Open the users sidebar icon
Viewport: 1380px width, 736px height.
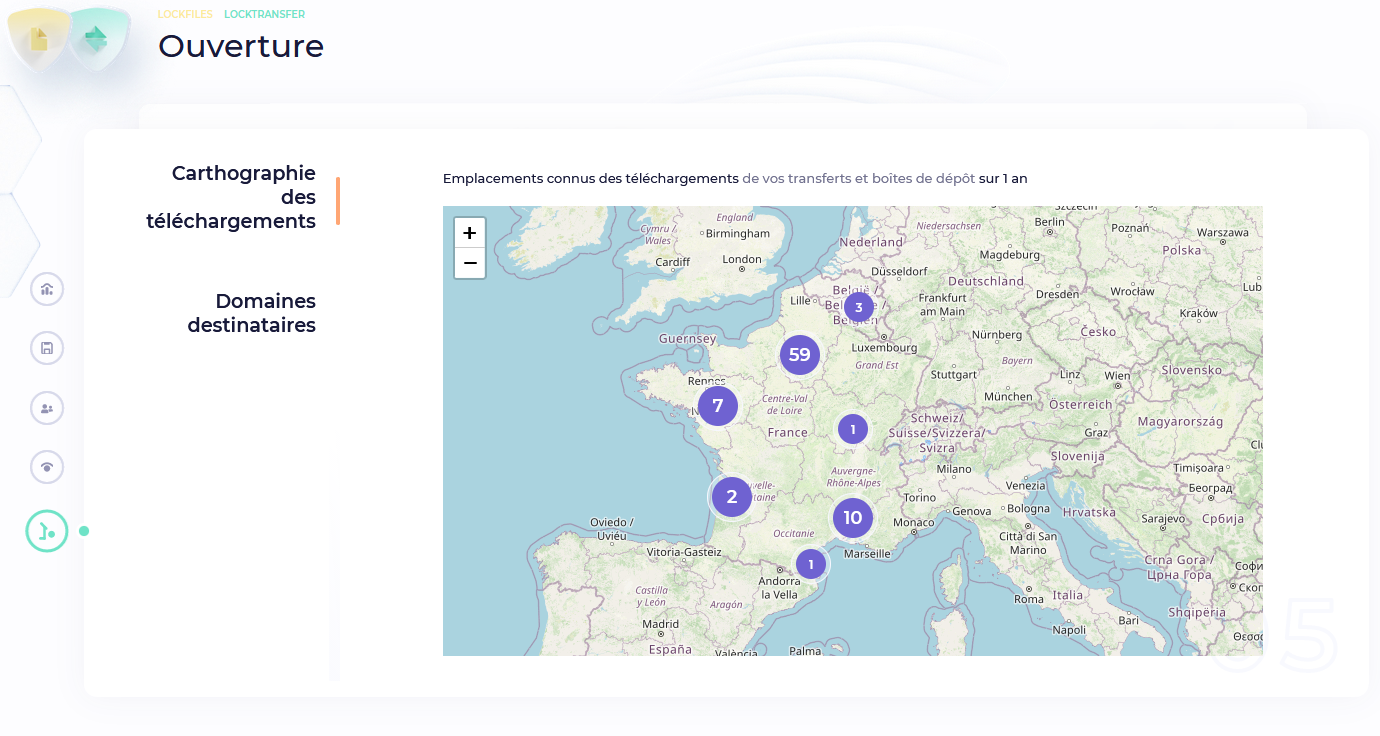click(47, 408)
